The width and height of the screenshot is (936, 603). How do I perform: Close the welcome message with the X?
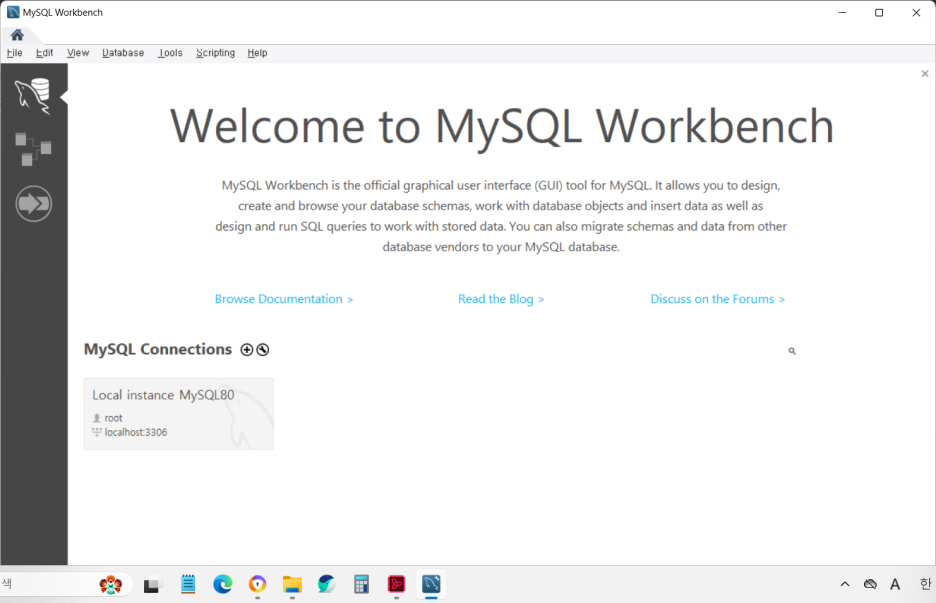pyautogui.click(x=925, y=73)
